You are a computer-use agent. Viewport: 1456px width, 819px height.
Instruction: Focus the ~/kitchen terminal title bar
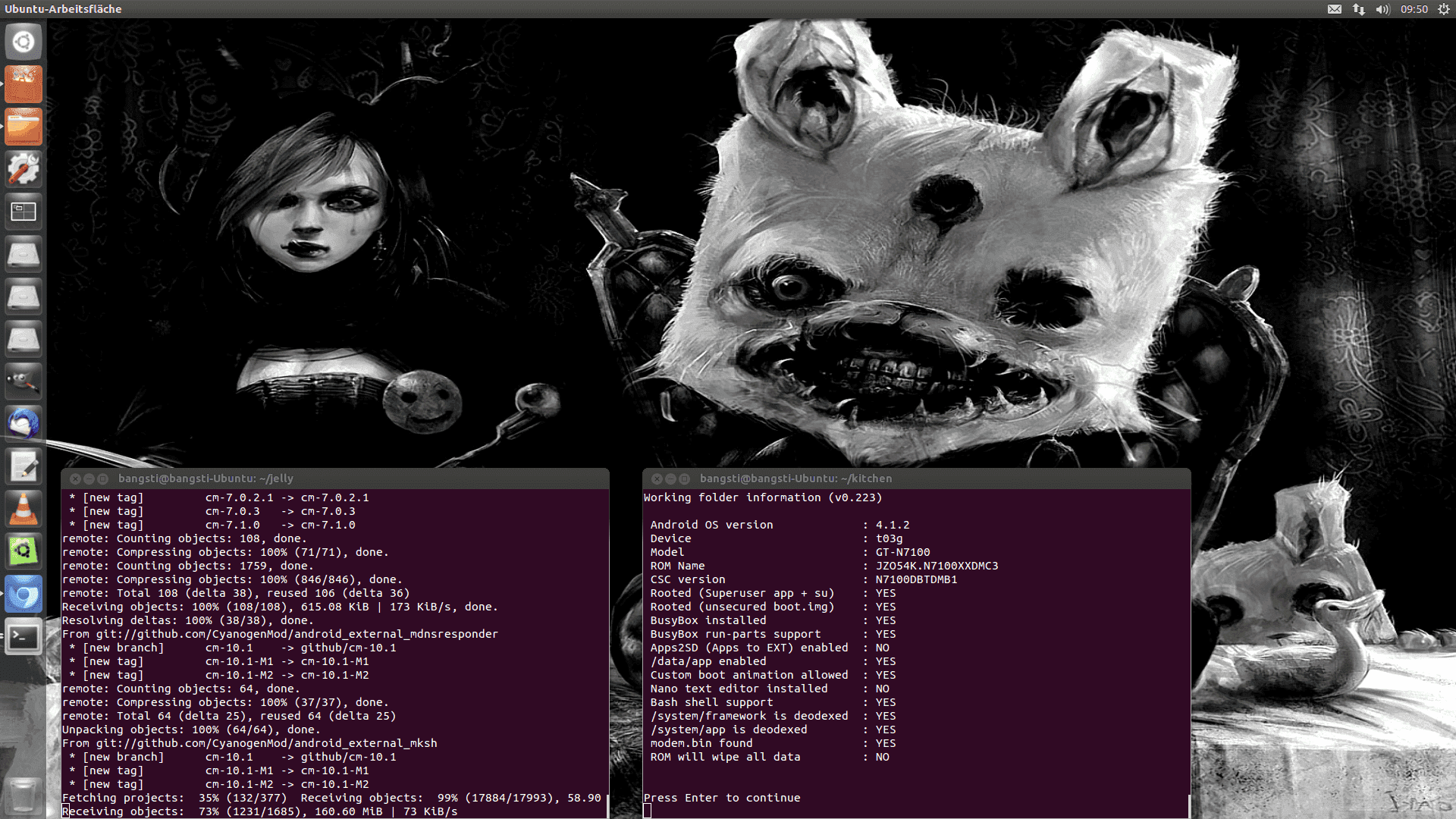tap(917, 479)
